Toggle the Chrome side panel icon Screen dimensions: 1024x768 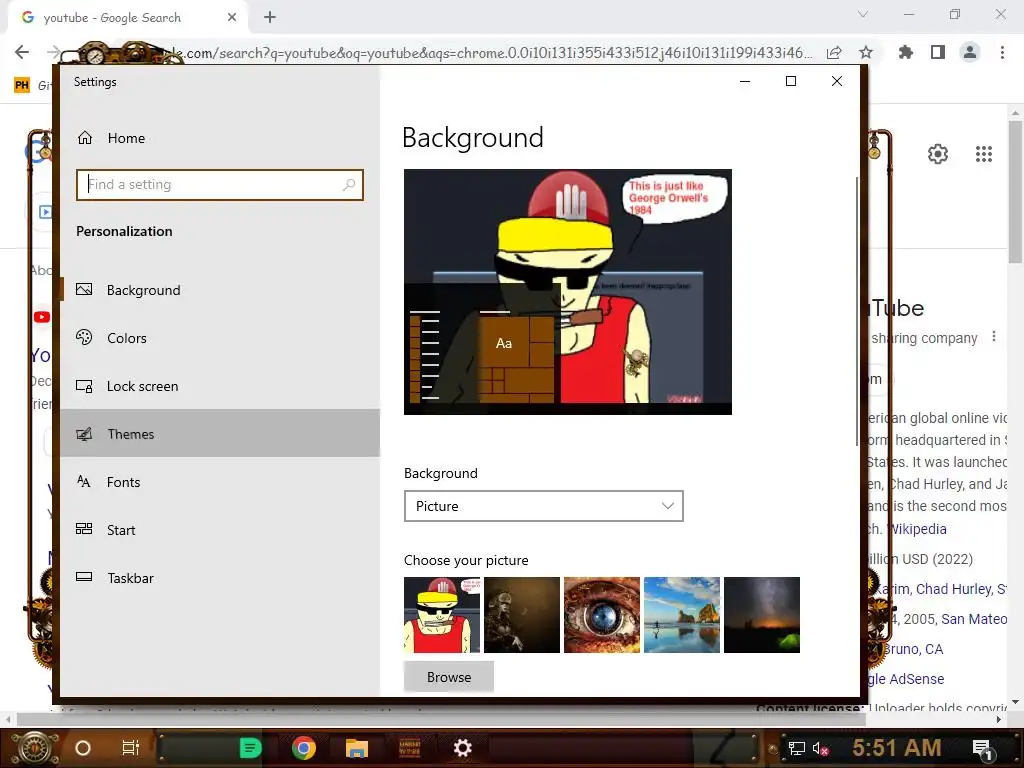938,52
